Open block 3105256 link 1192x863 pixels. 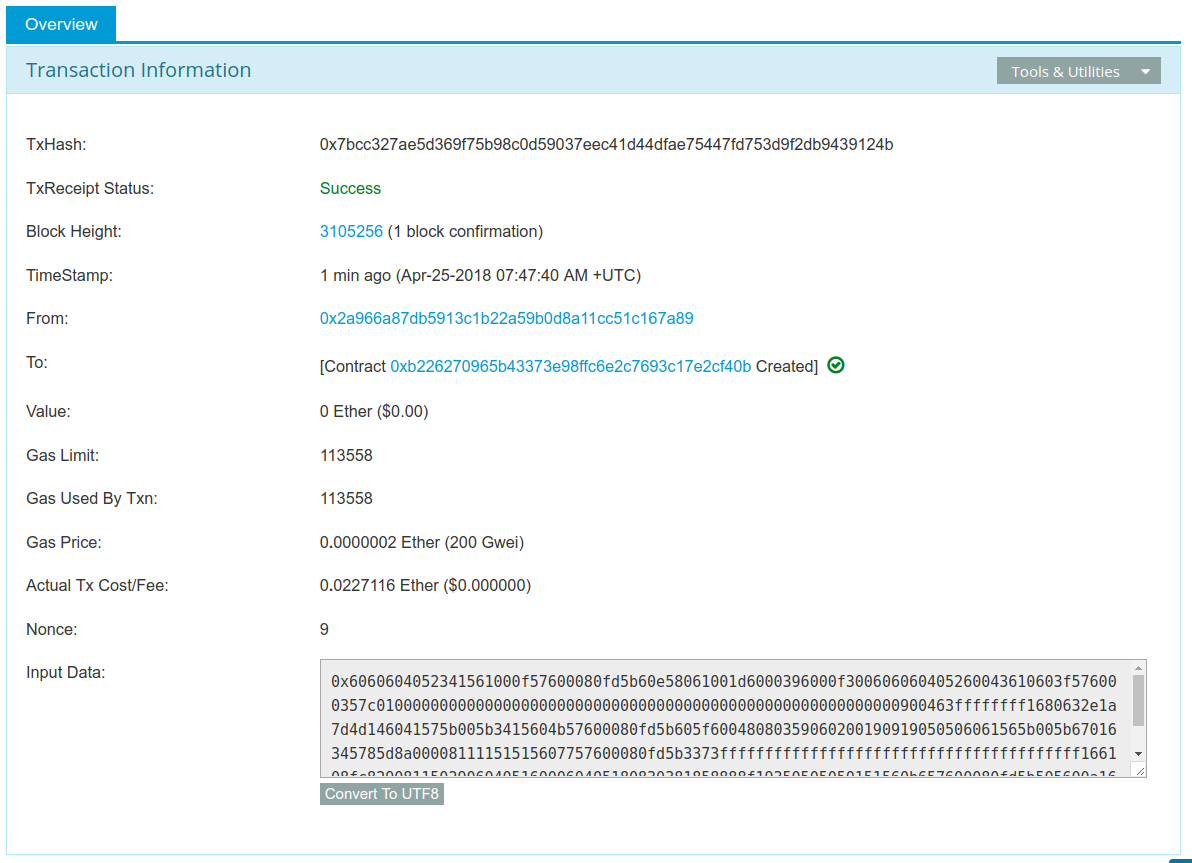coord(351,232)
